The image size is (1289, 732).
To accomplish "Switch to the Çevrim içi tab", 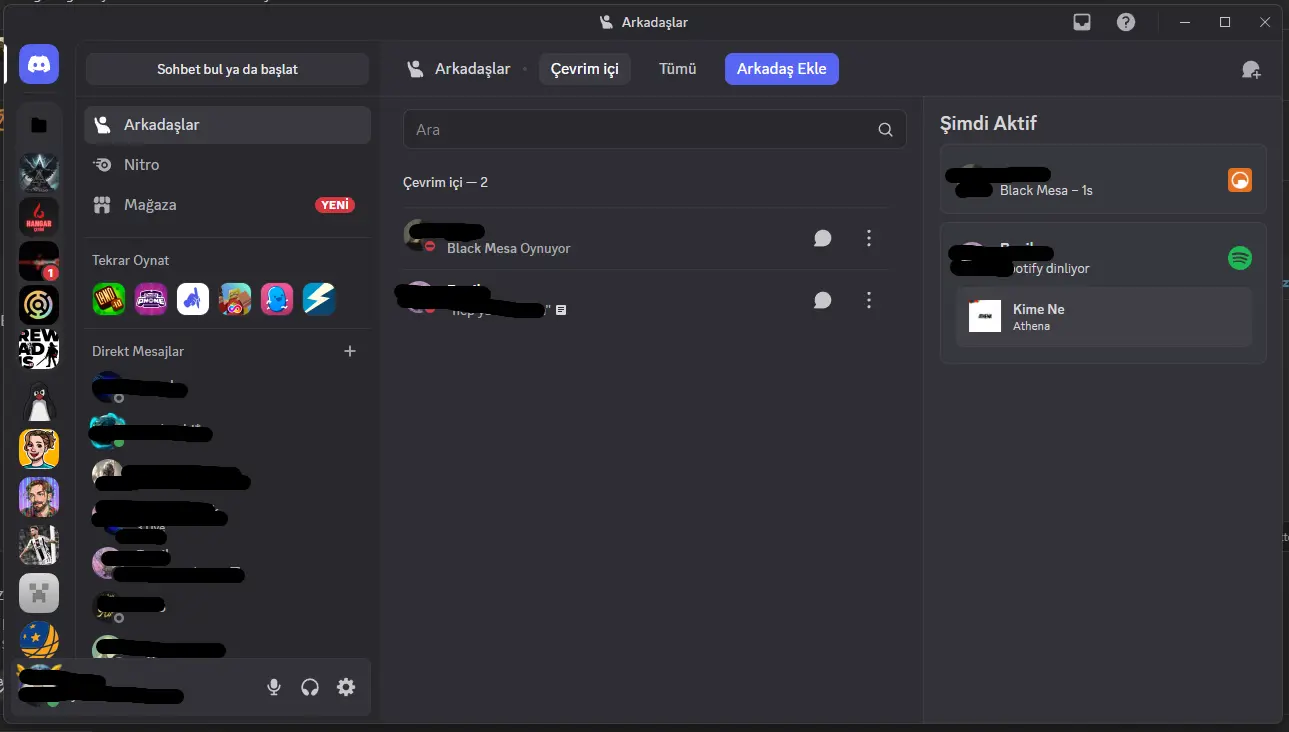I will (585, 69).
